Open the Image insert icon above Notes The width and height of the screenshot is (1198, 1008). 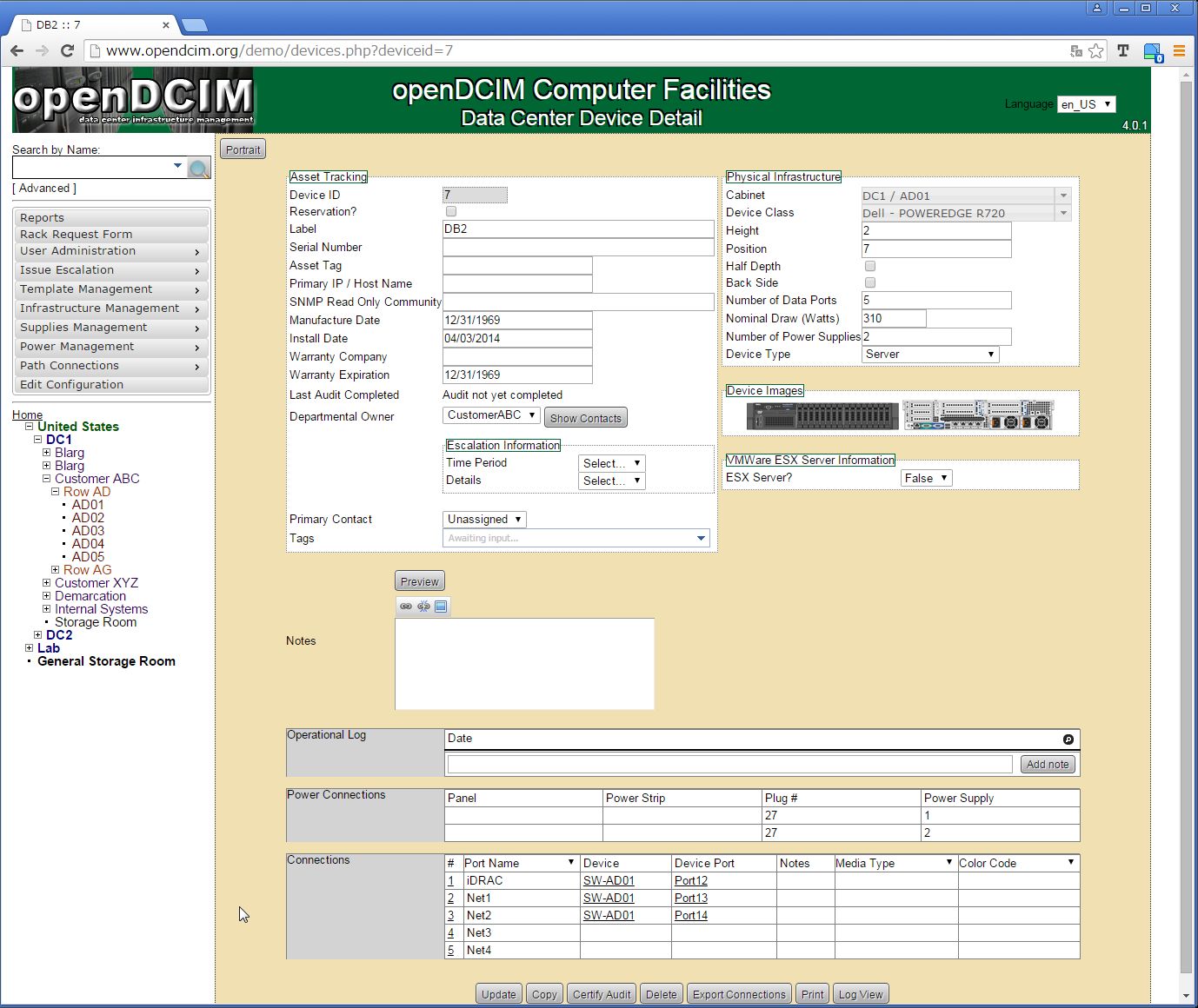442,607
